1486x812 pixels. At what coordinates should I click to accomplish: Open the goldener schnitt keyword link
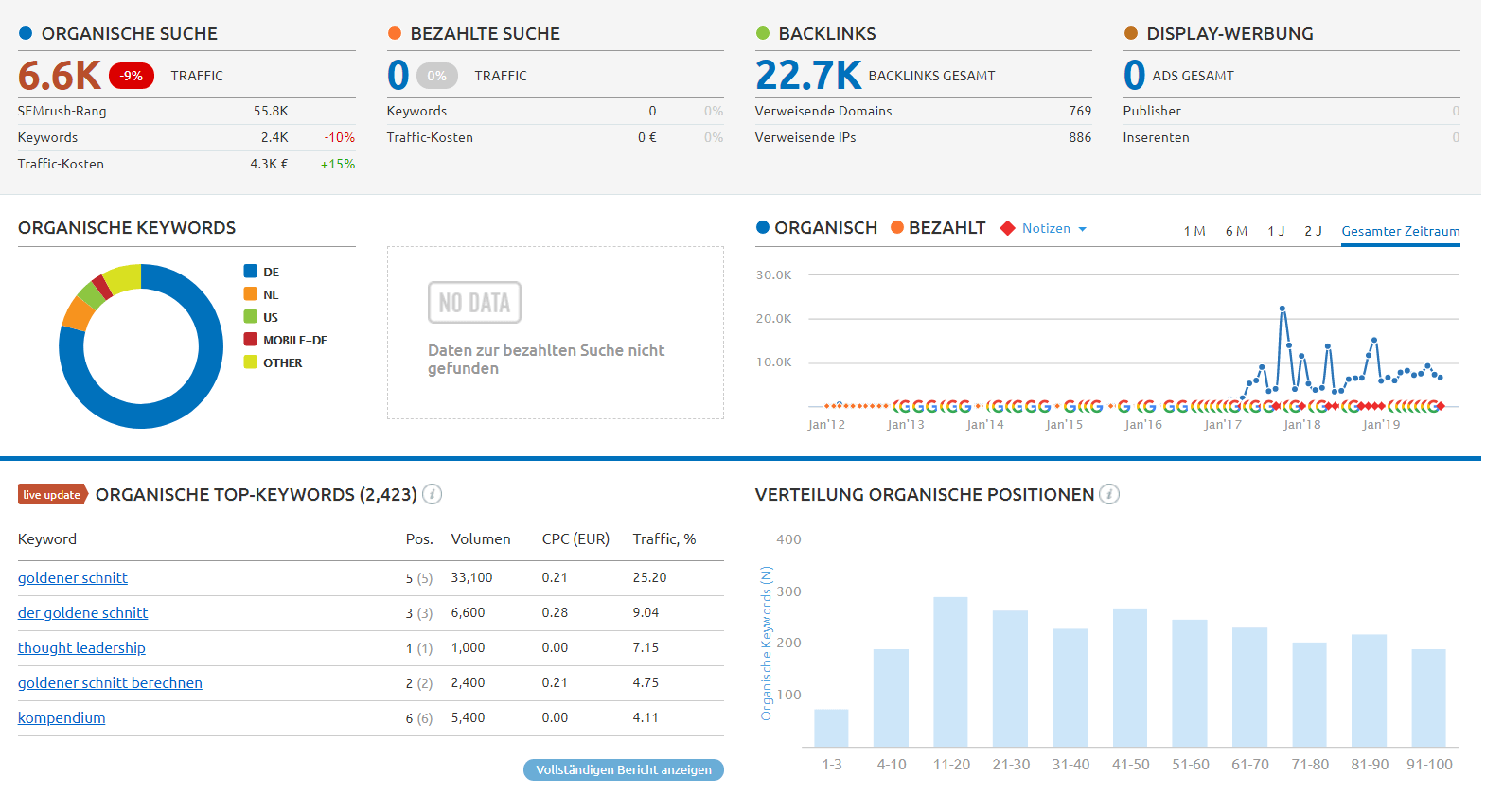(73, 577)
